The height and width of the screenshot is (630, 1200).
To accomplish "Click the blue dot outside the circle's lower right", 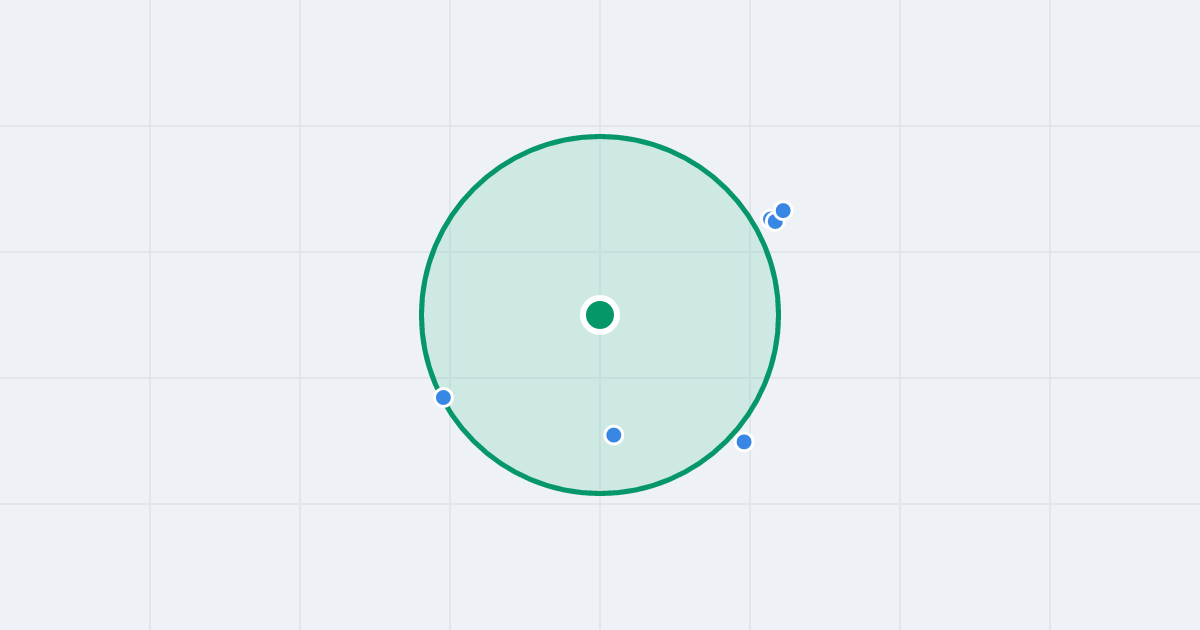I will (x=744, y=442).
